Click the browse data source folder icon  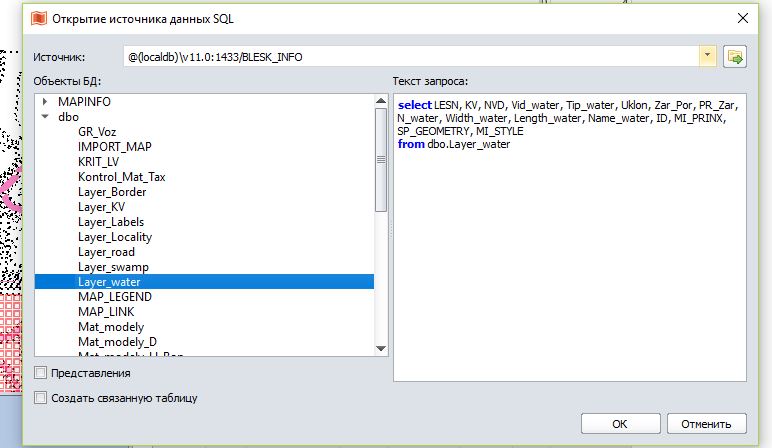click(735, 57)
